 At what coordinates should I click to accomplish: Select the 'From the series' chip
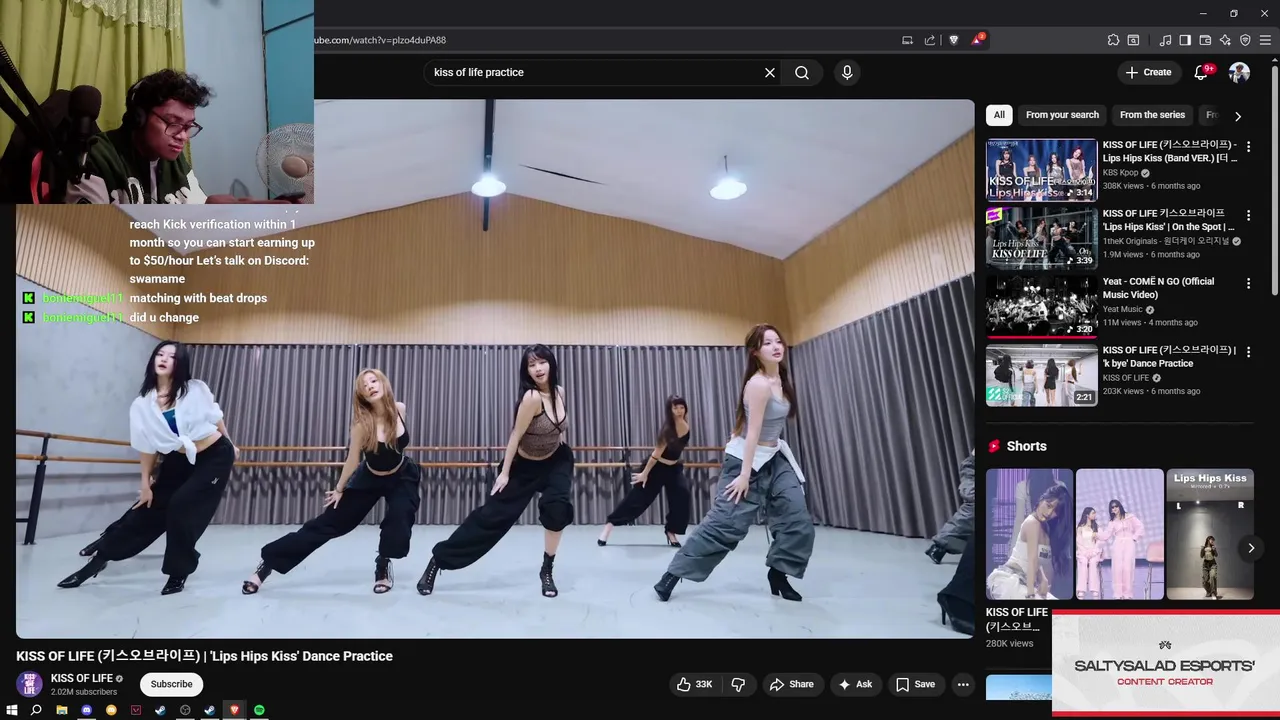pos(1152,115)
